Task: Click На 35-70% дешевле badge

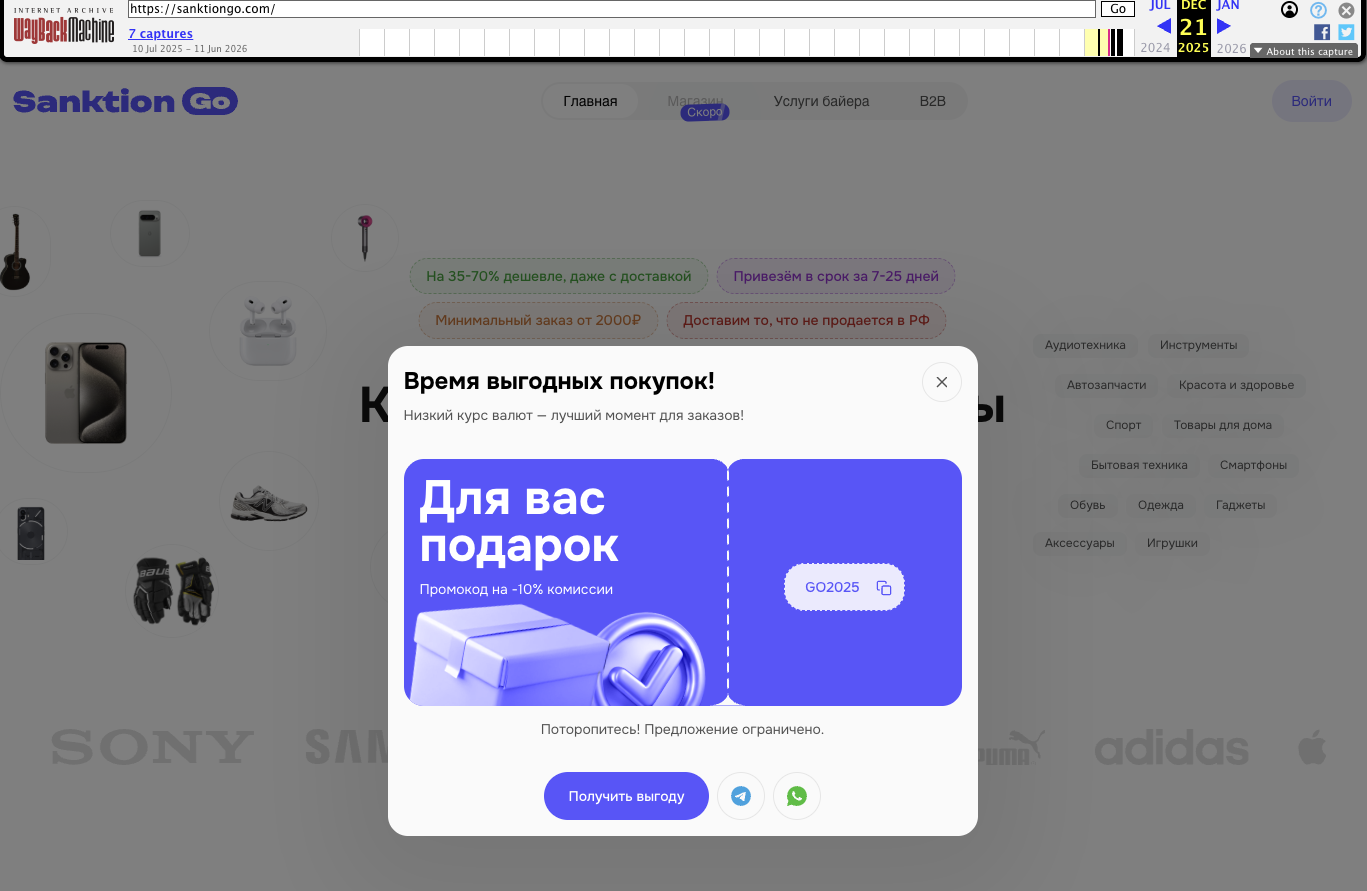Action: pyautogui.click(x=559, y=276)
